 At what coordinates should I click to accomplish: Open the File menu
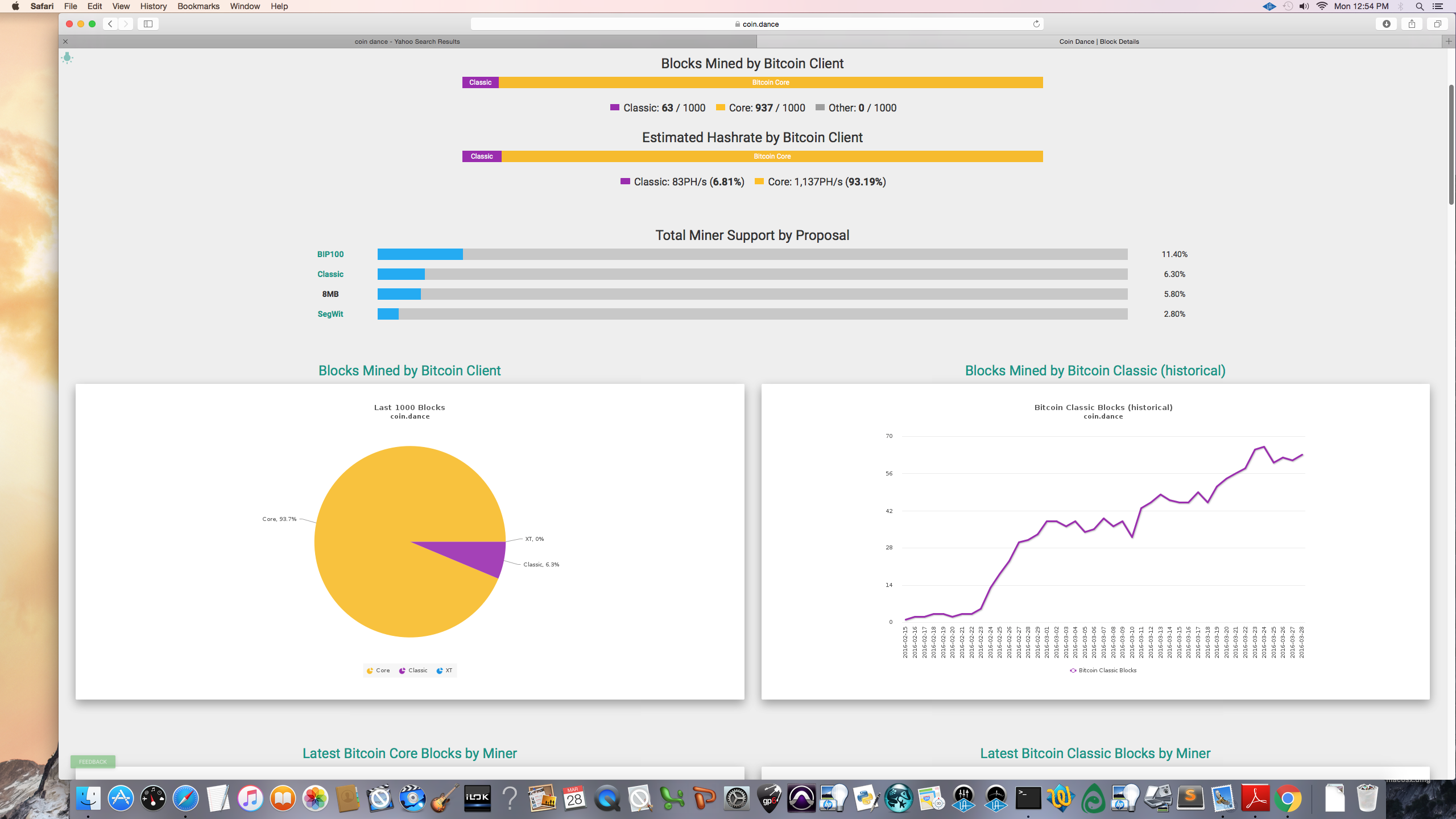(71, 6)
